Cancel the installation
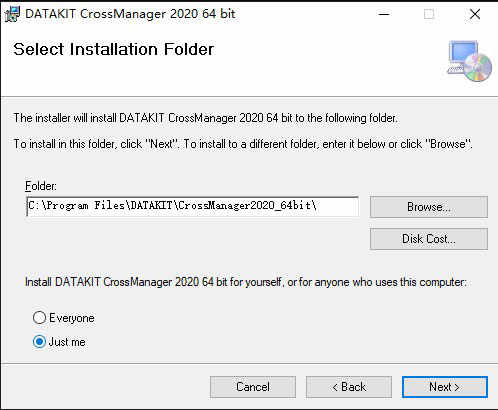This screenshot has height=410, width=498. 253,387
